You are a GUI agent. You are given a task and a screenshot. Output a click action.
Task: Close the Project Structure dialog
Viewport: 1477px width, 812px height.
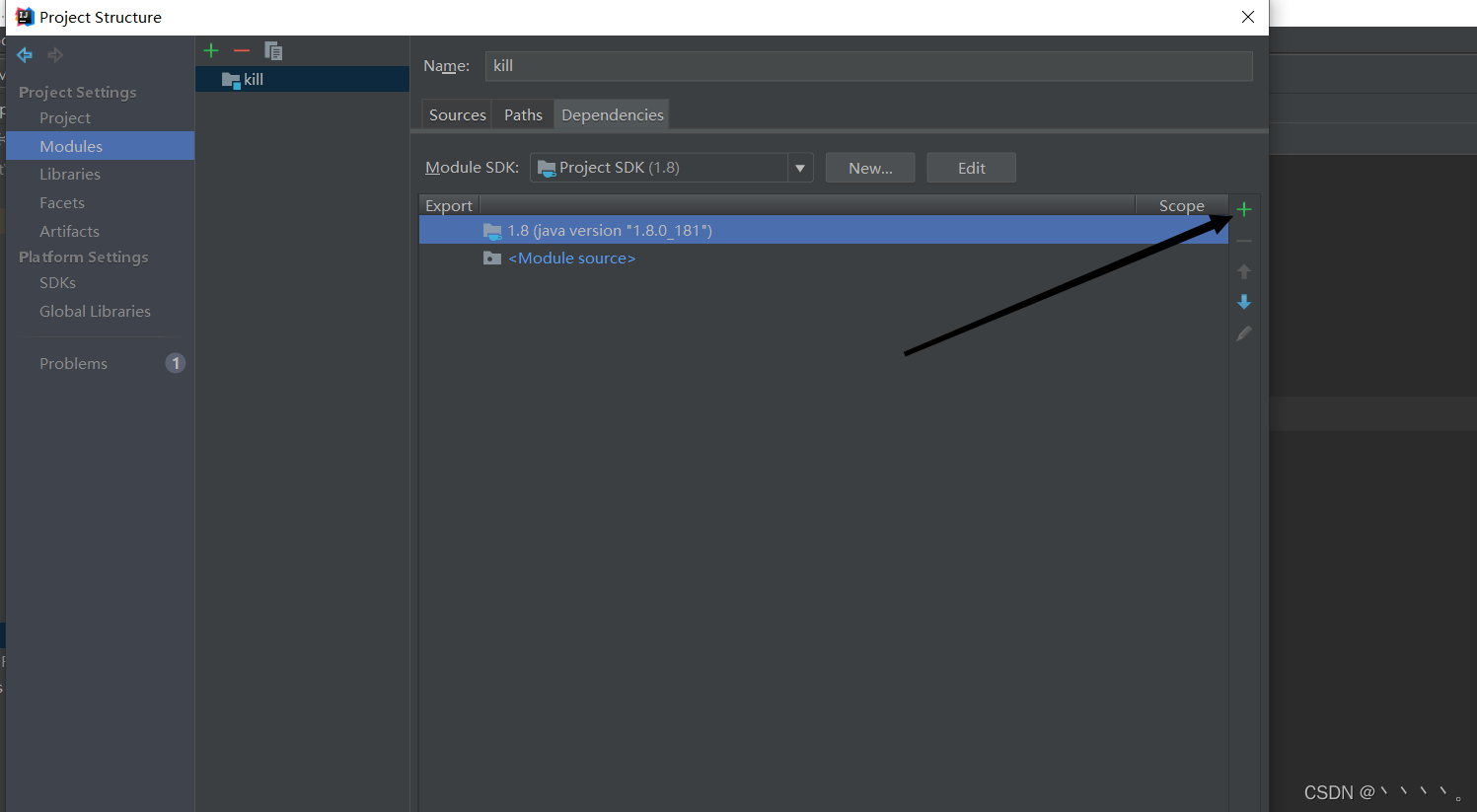pos(1248,17)
